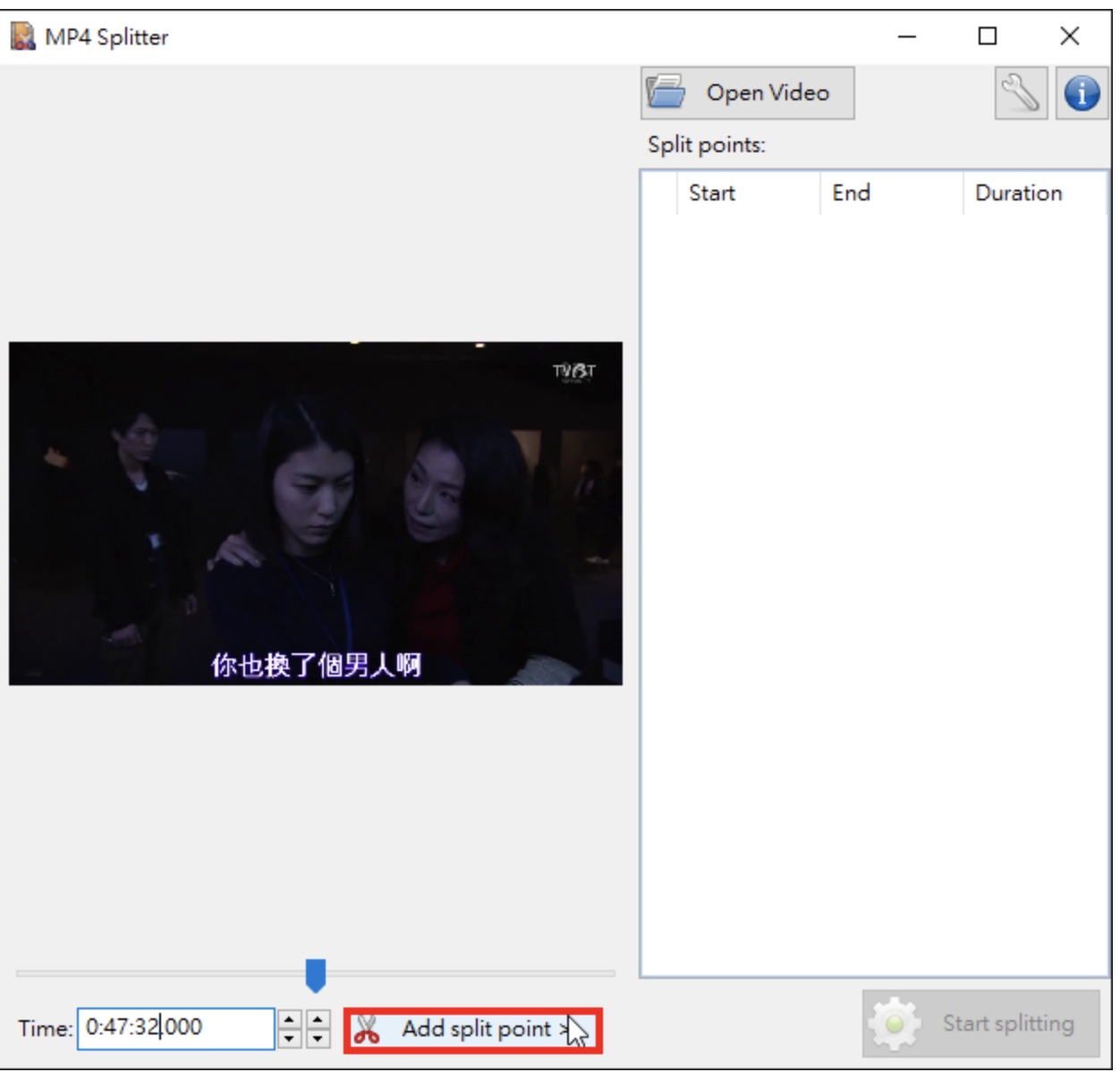The image size is (1120, 1072).
Task: Open the blue info About icon
Action: [1082, 93]
